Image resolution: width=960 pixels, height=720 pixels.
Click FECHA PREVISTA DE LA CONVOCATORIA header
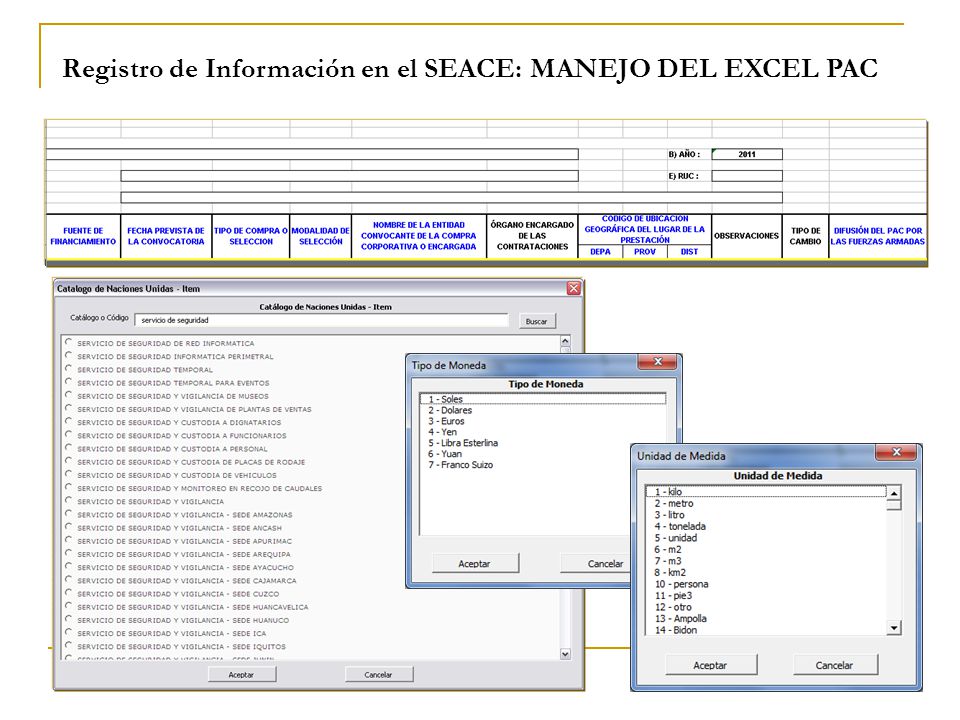(x=166, y=236)
